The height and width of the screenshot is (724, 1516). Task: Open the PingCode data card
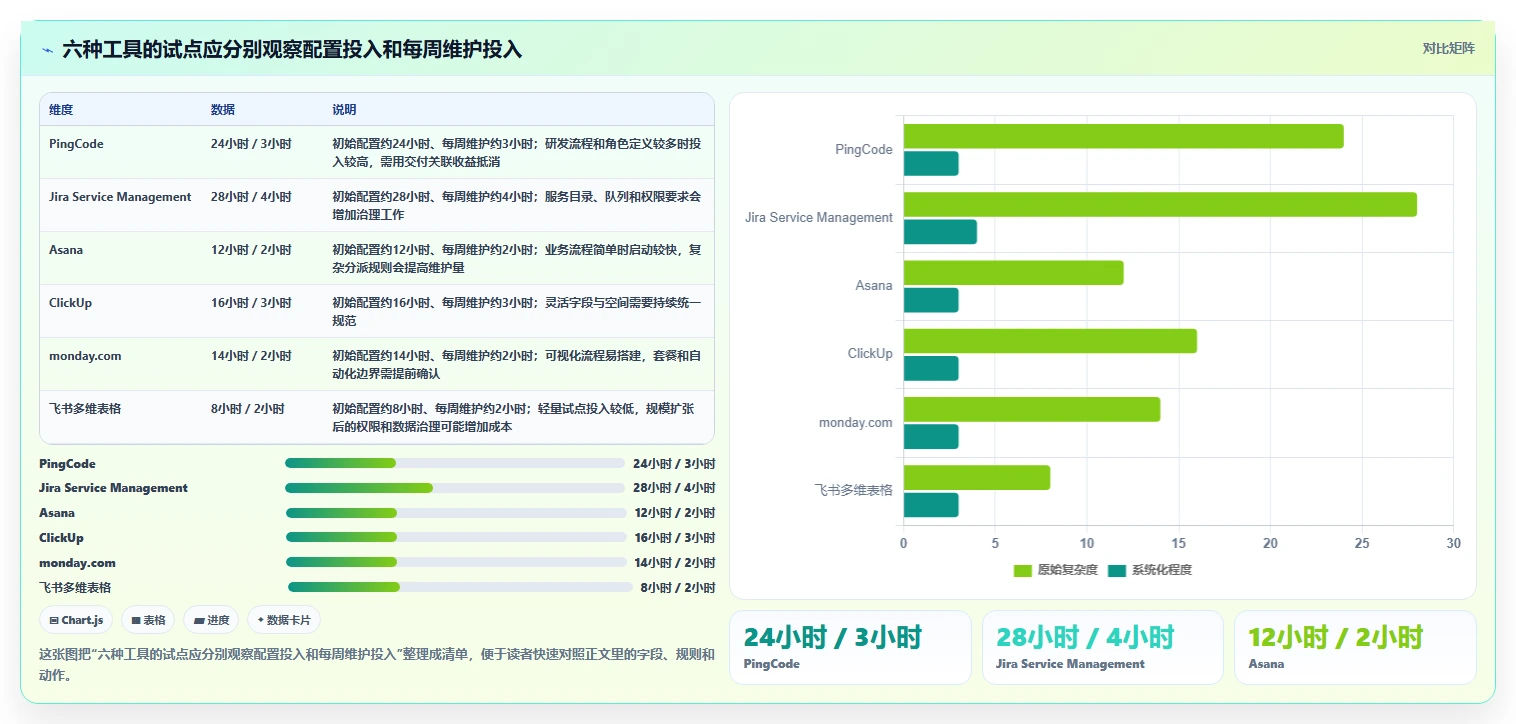[850, 647]
